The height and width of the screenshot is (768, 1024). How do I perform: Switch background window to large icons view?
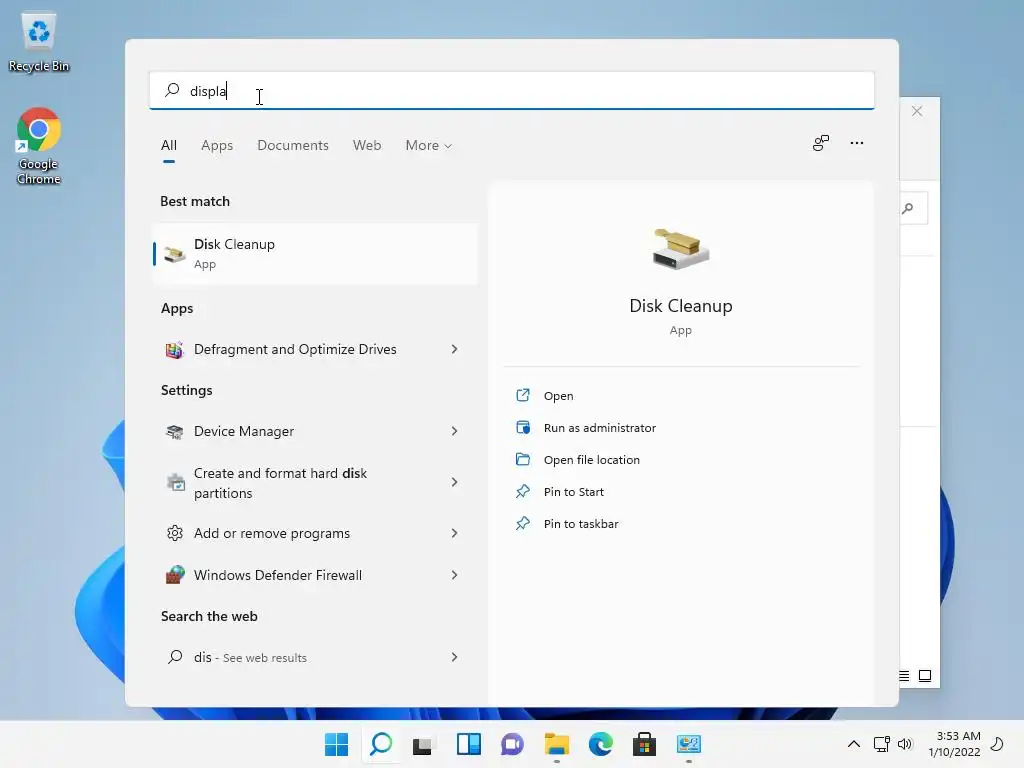click(x=925, y=676)
